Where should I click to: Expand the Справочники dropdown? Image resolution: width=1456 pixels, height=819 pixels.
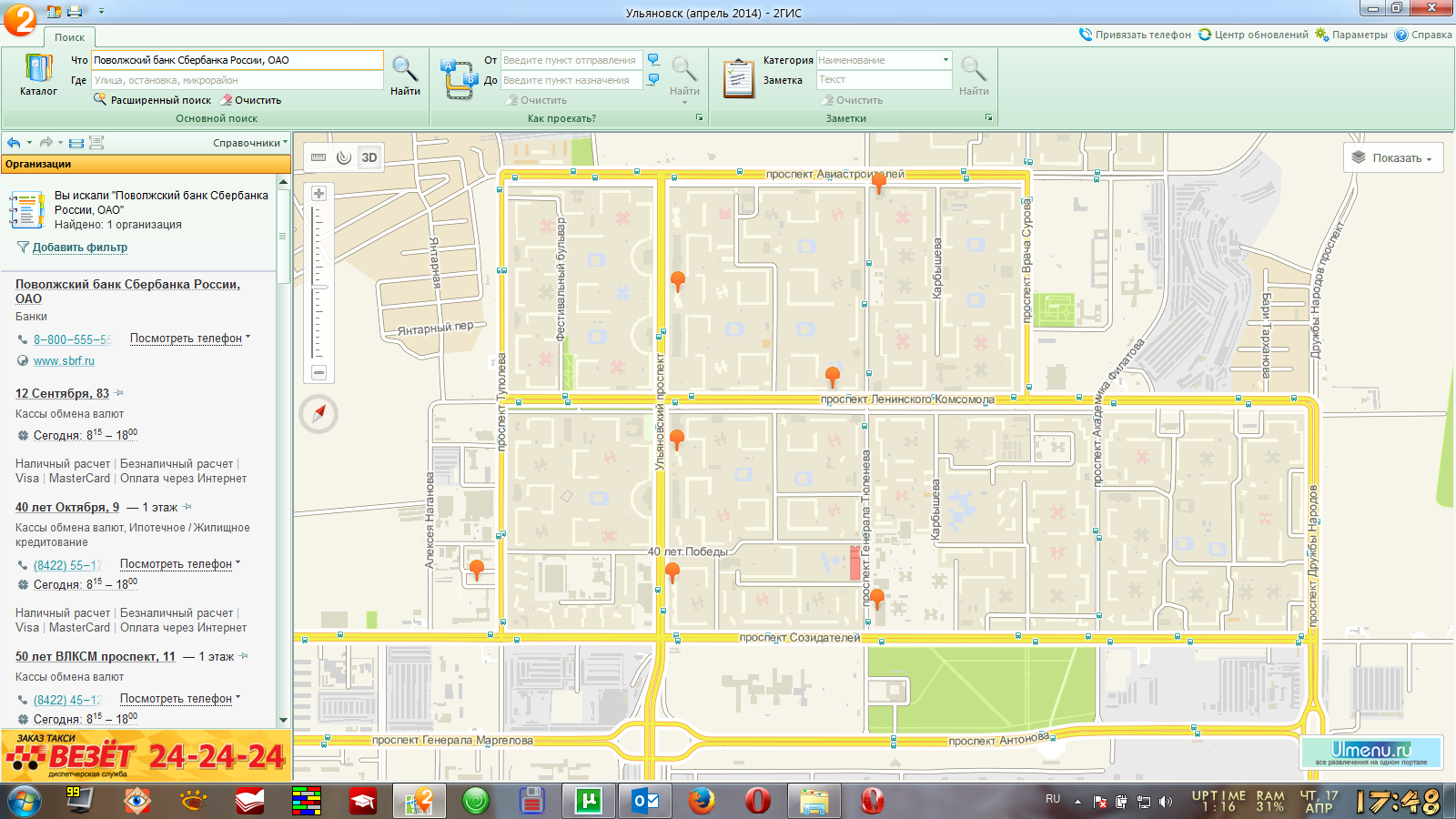click(x=249, y=143)
